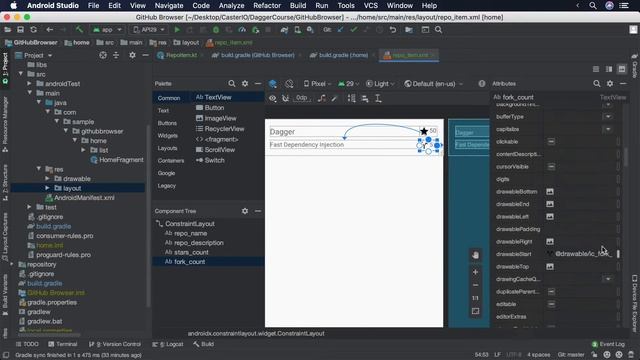
Task: Open the Logcat tool window
Action: 168,344
